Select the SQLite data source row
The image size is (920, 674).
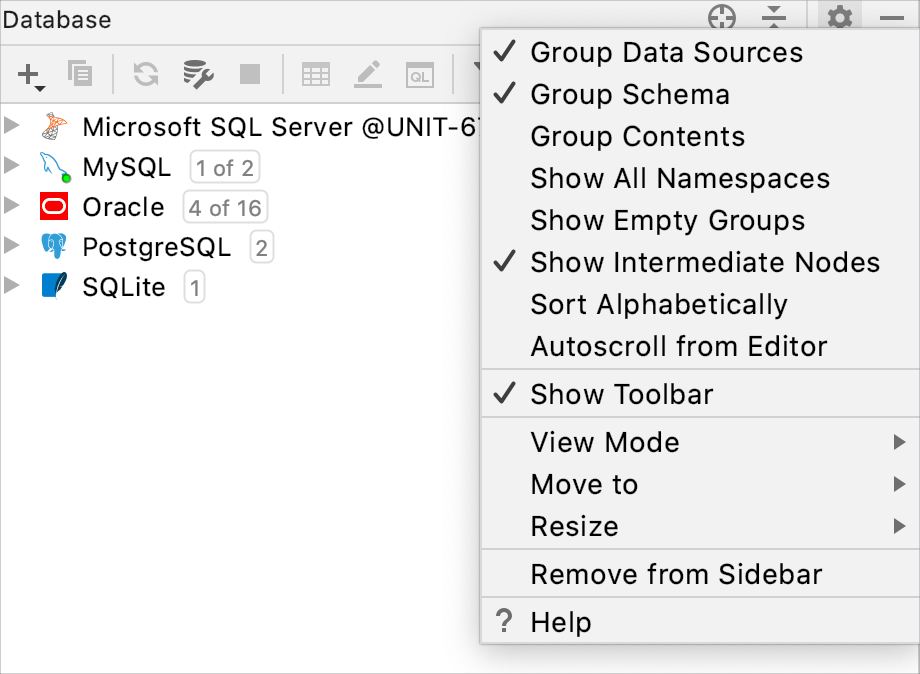(123, 288)
